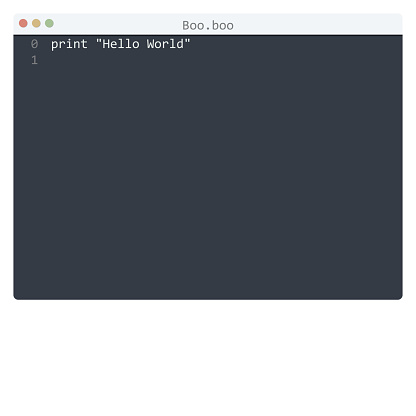
Task: Click the title bar left of Boo.boo
Action: (117, 25)
